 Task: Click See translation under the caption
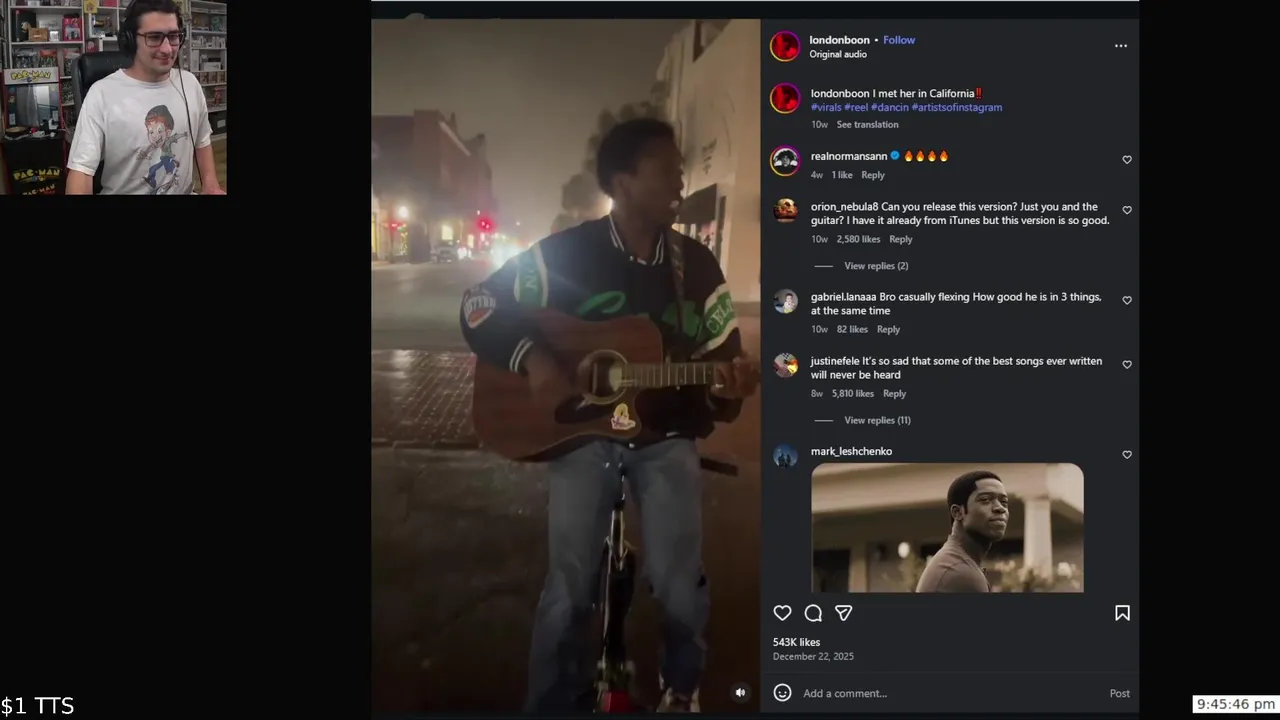pyautogui.click(x=867, y=124)
